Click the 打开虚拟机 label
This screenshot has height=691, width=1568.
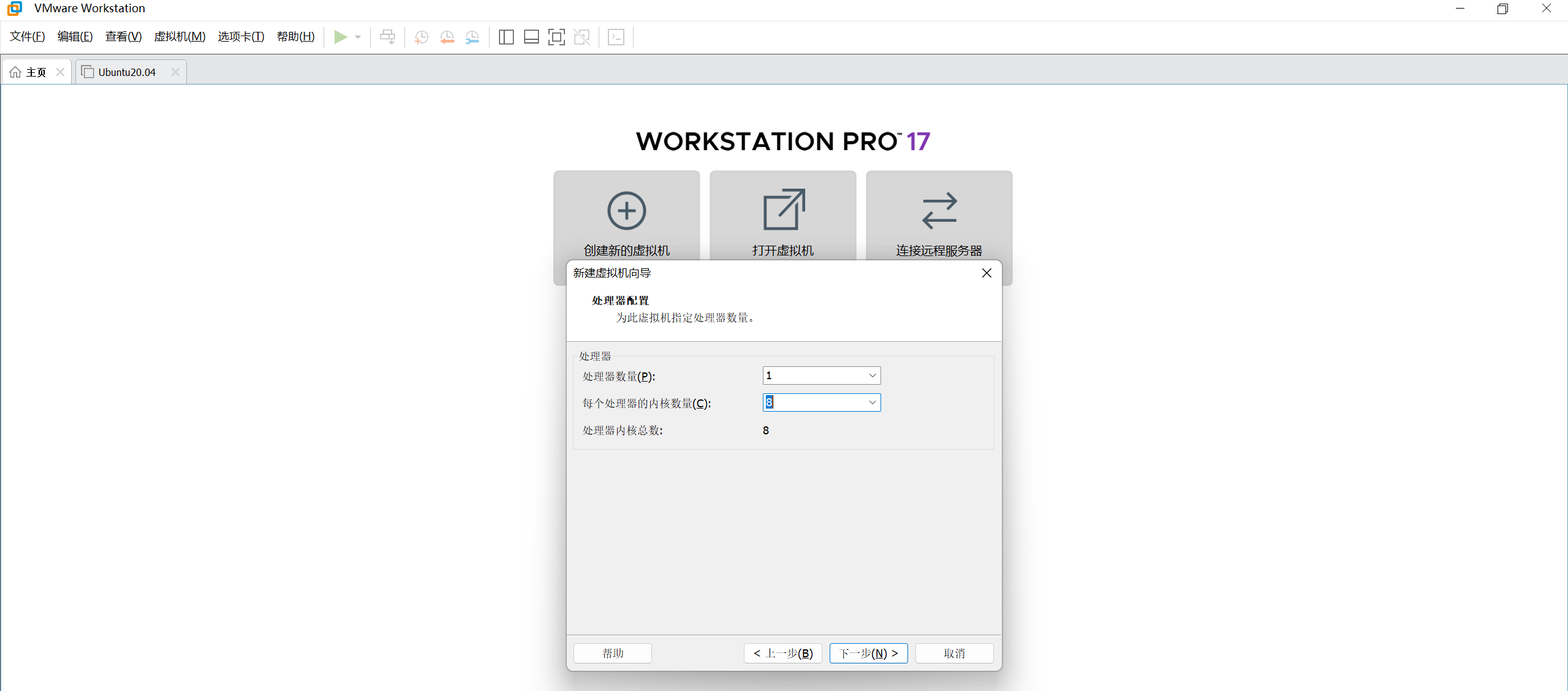[x=783, y=251]
